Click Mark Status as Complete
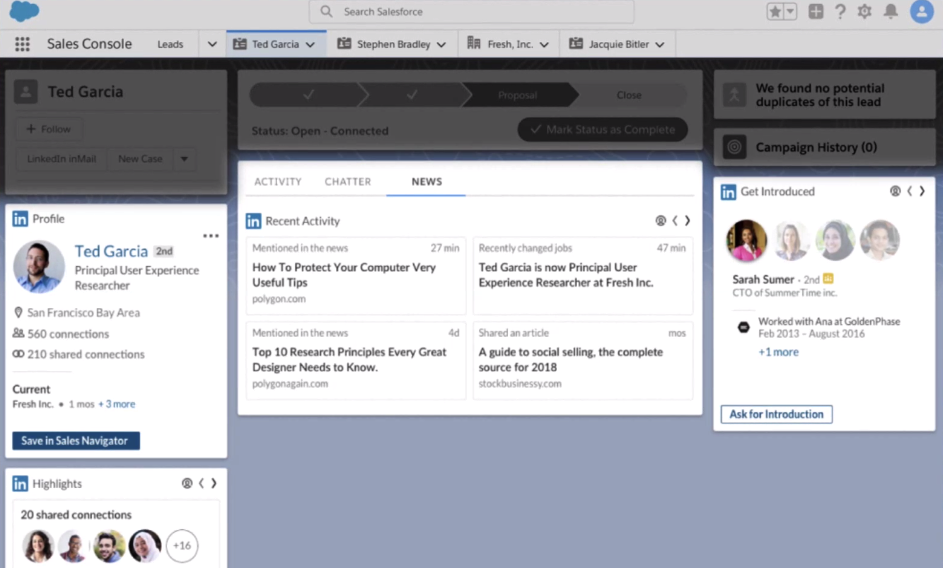Image resolution: width=943 pixels, height=568 pixels. [603, 129]
